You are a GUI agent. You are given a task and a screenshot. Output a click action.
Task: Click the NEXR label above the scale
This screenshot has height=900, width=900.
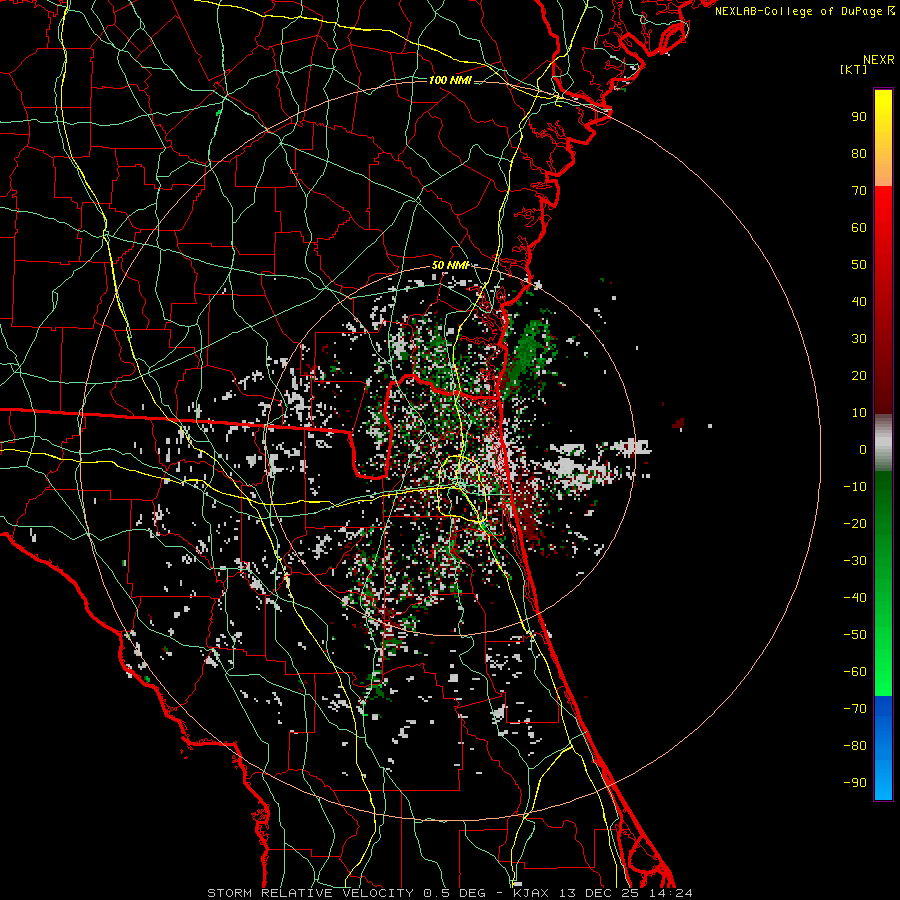878,60
